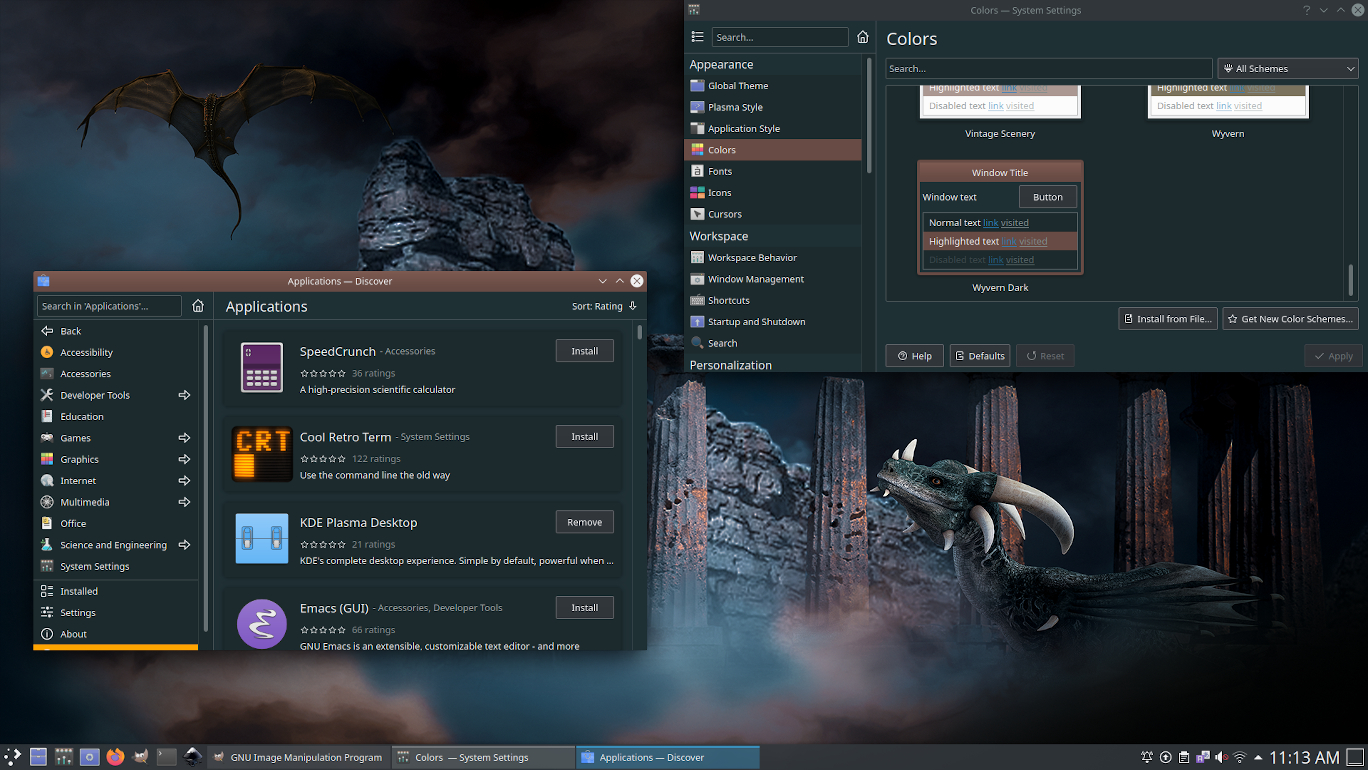Go Back in Discover sidebar
This screenshot has width=1368, height=770.
click(x=118, y=331)
